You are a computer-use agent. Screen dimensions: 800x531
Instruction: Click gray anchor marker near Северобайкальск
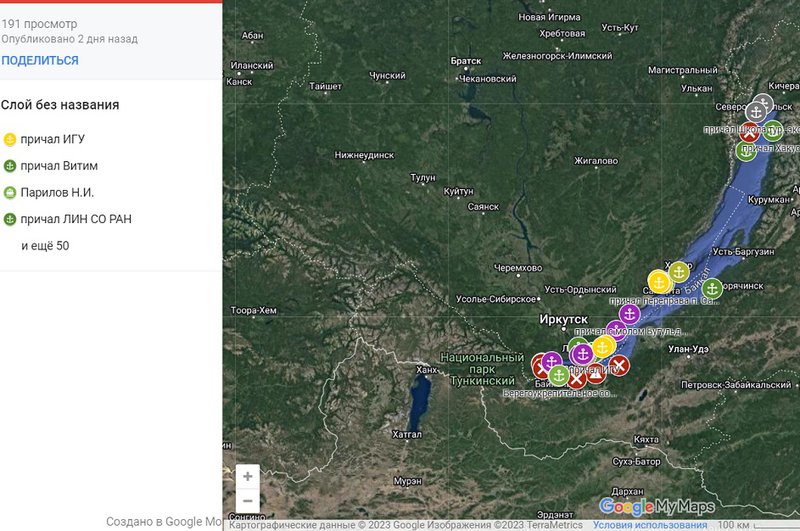click(x=756, y=112)
